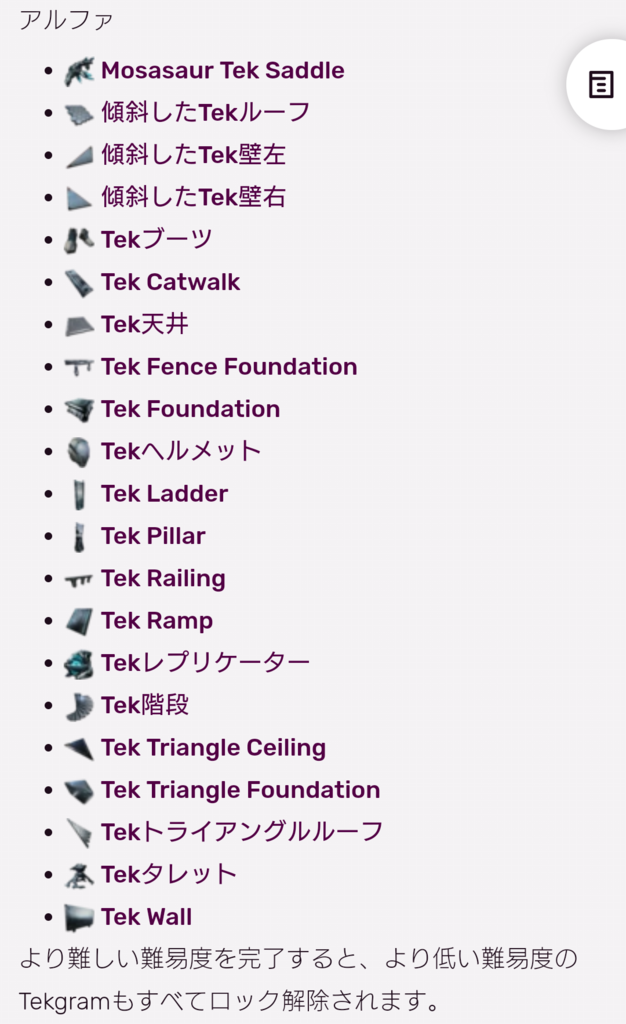Go to Tek Fence Foundation page
Image resolution: width=626 pixels, height=1024 pixels.
coord(229,366)
